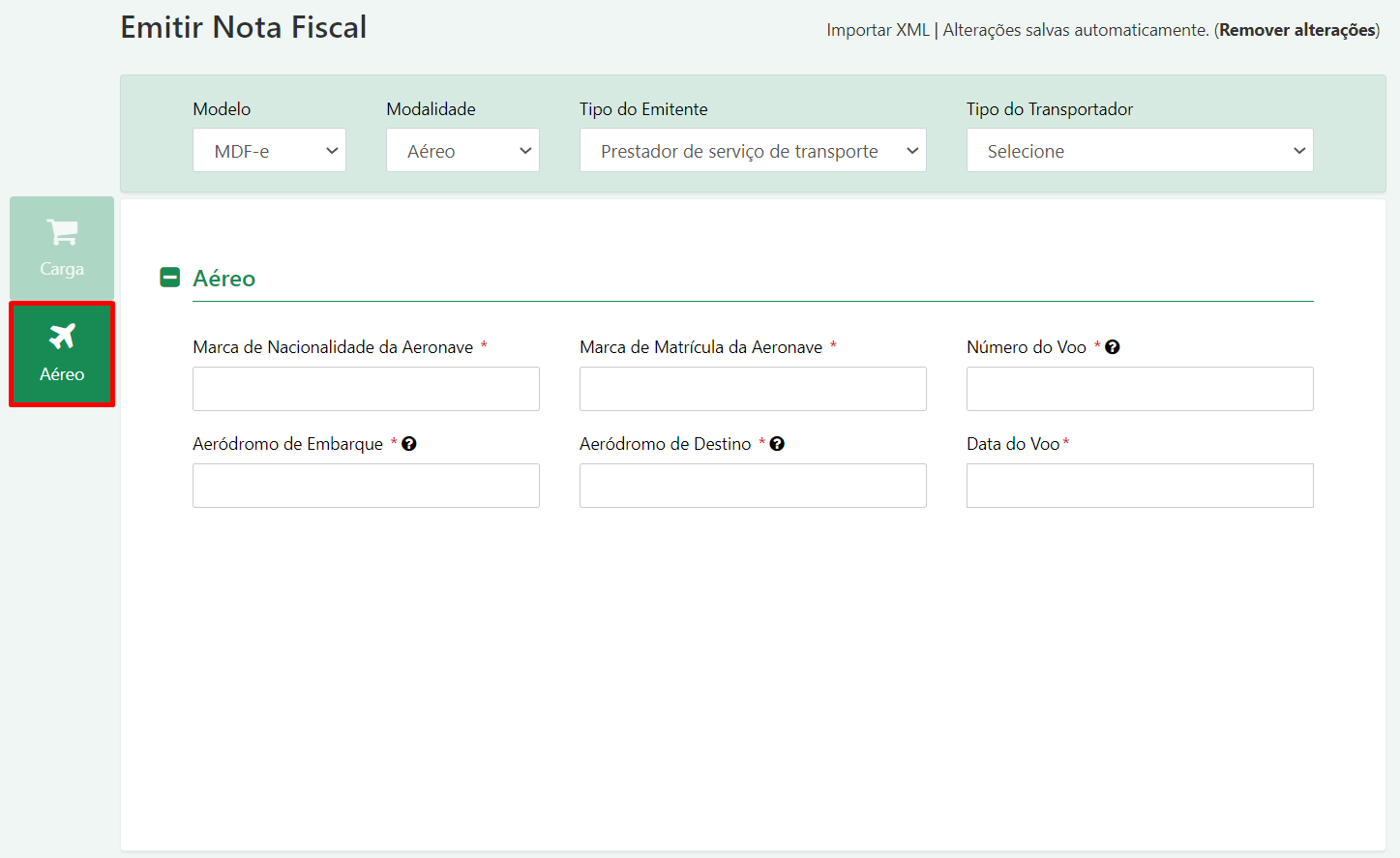Open the Tipo do Emitente dropdown

(x=753, y=150)
